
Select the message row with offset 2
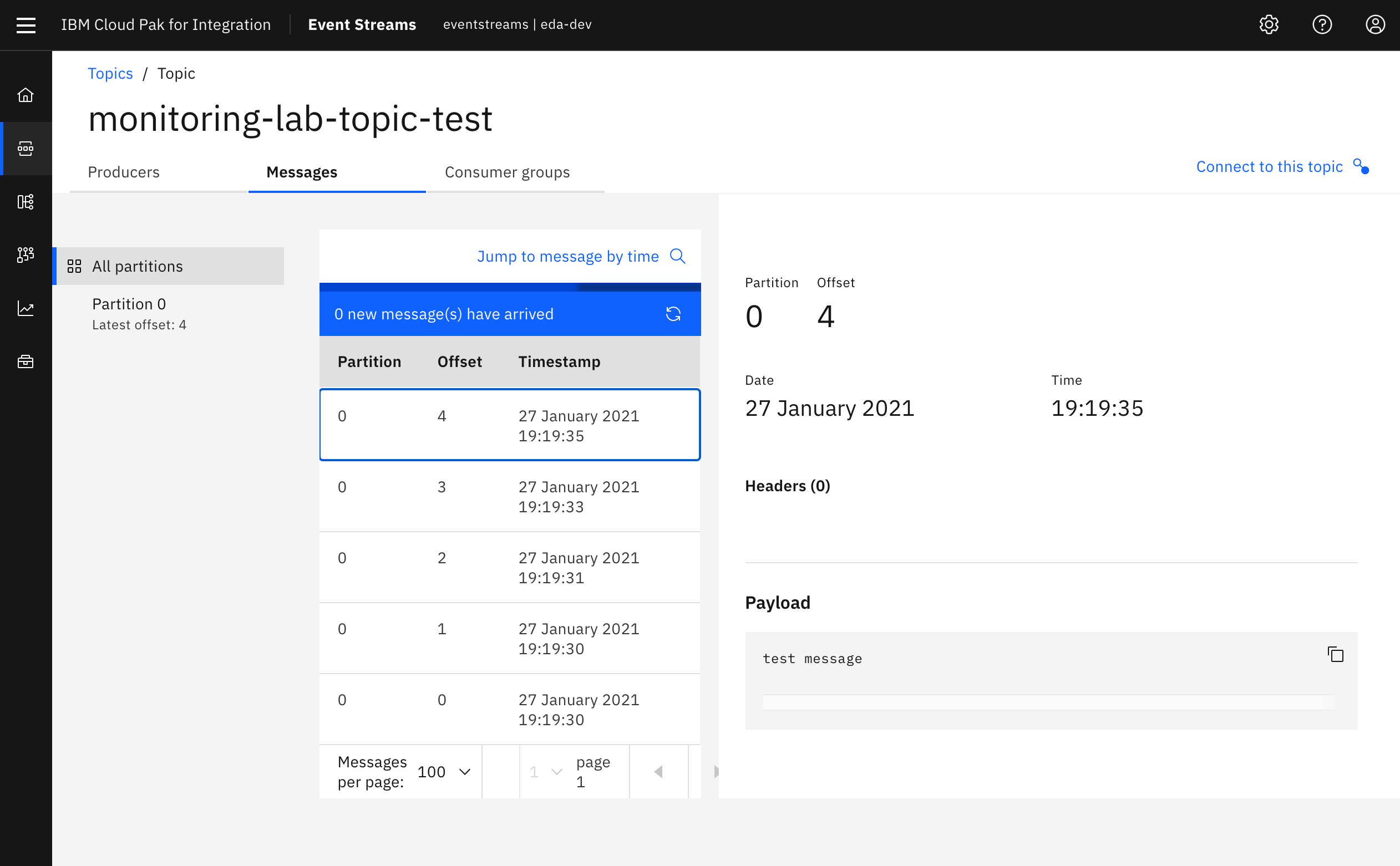(510, 567)
